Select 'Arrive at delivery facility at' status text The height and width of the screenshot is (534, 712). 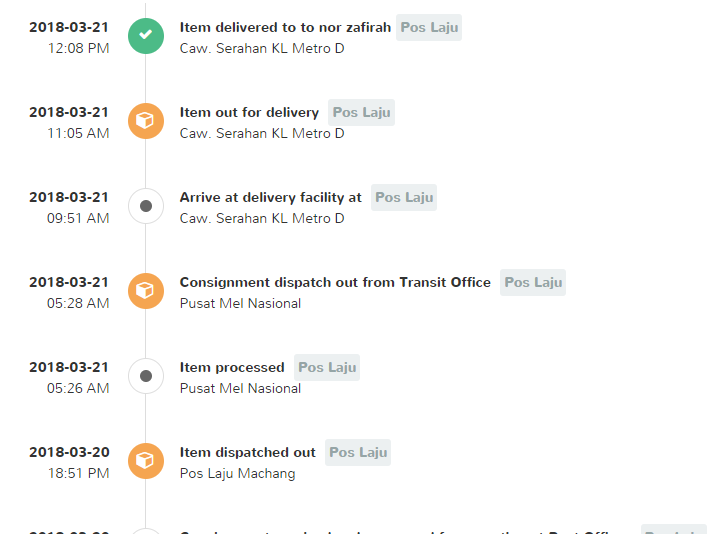[x=271, y=198]
